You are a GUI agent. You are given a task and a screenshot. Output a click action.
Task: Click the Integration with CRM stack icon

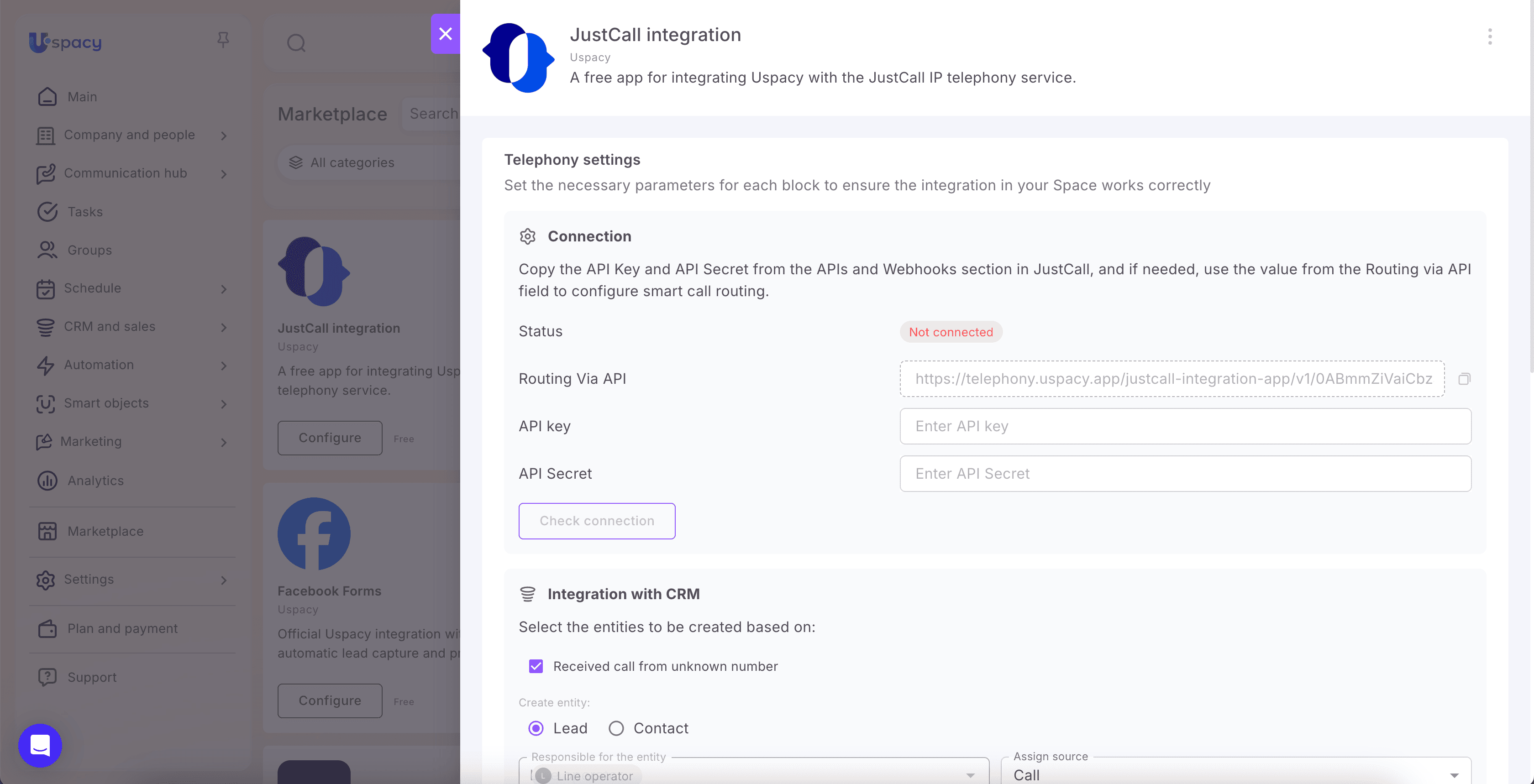coord(528,594)
